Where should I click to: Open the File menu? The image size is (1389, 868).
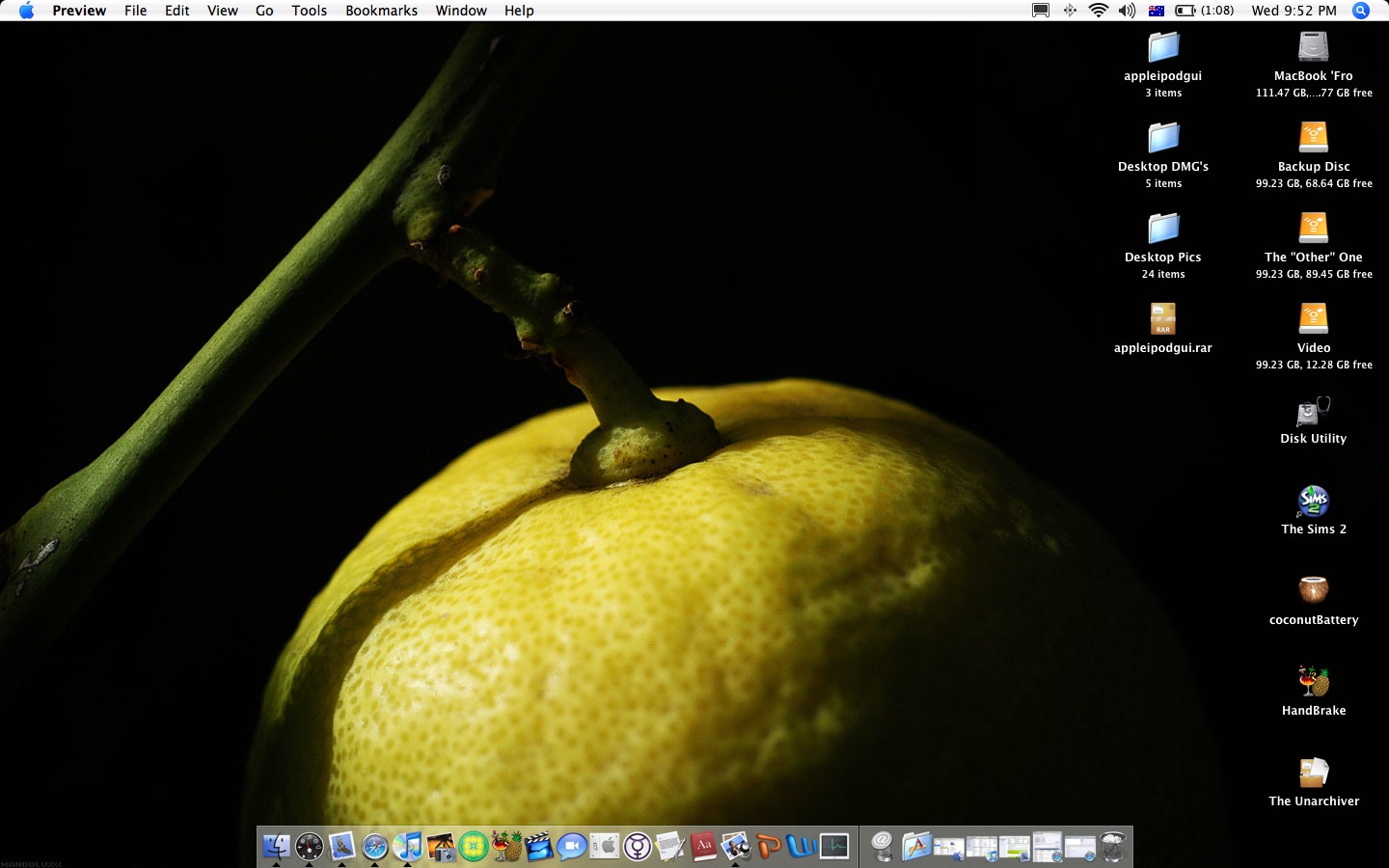(136, 11)
